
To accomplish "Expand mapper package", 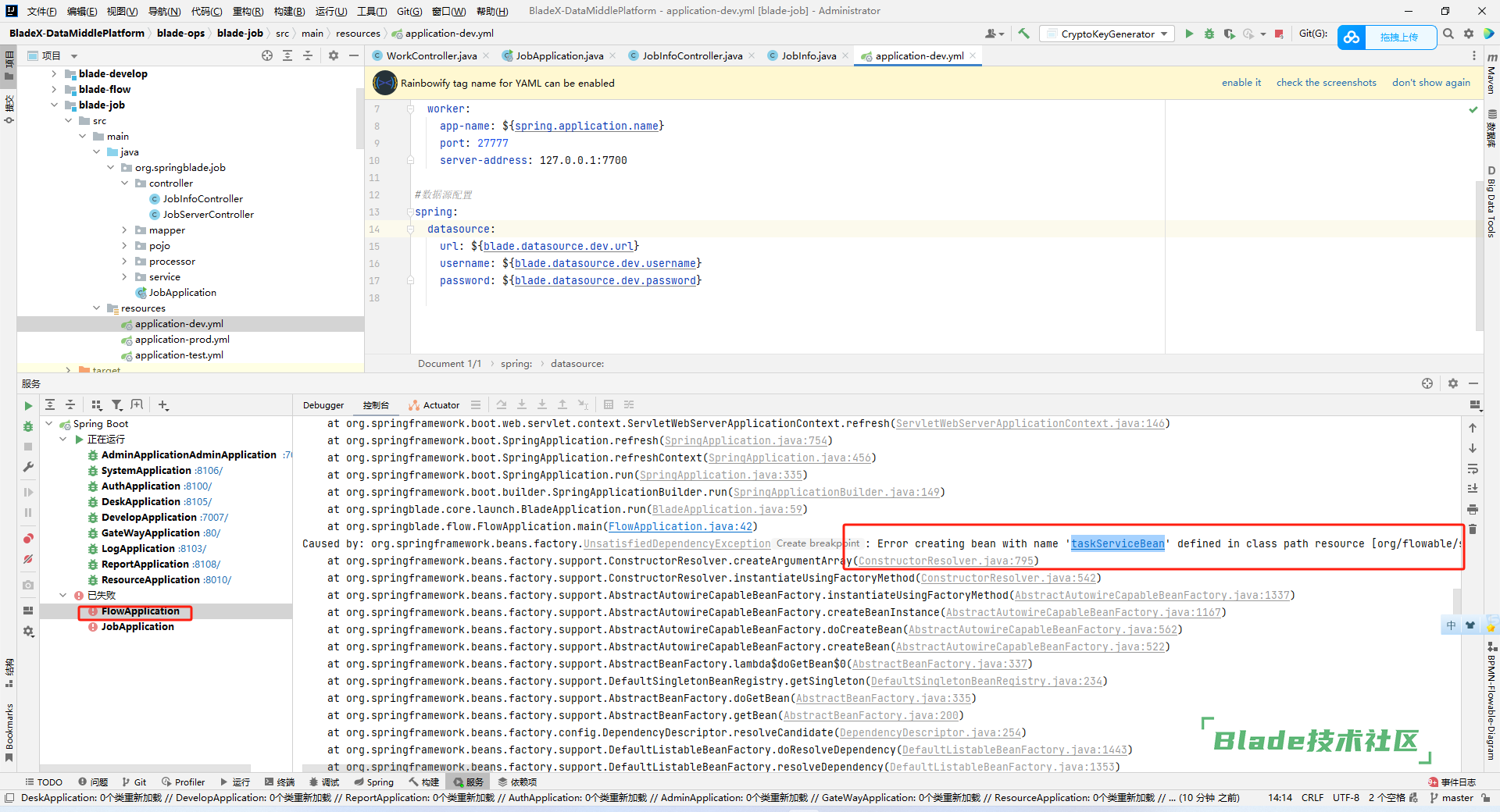I will 124,230.
